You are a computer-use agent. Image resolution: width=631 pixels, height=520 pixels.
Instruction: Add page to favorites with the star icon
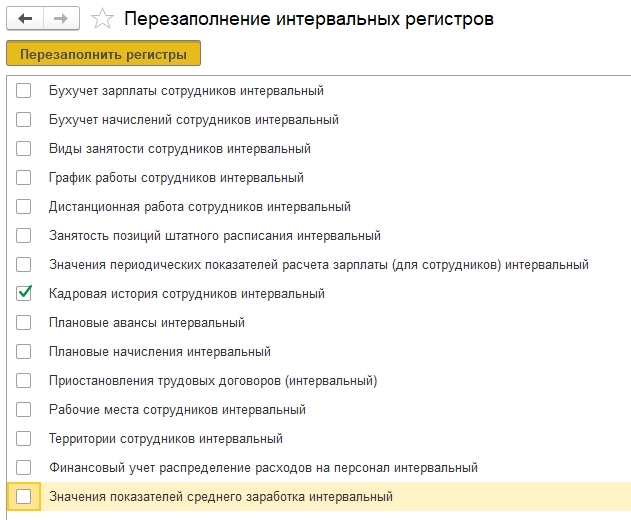[x=102, y=19]
